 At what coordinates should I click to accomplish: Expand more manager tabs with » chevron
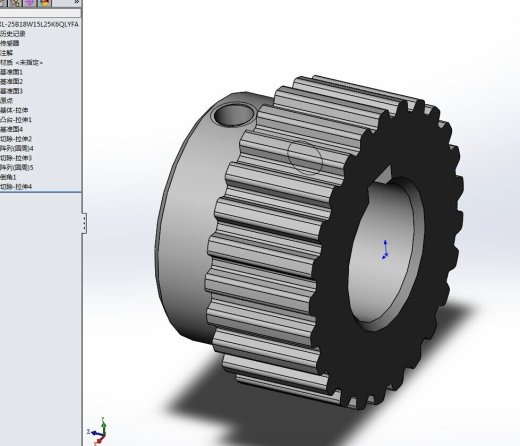[76, 2]
